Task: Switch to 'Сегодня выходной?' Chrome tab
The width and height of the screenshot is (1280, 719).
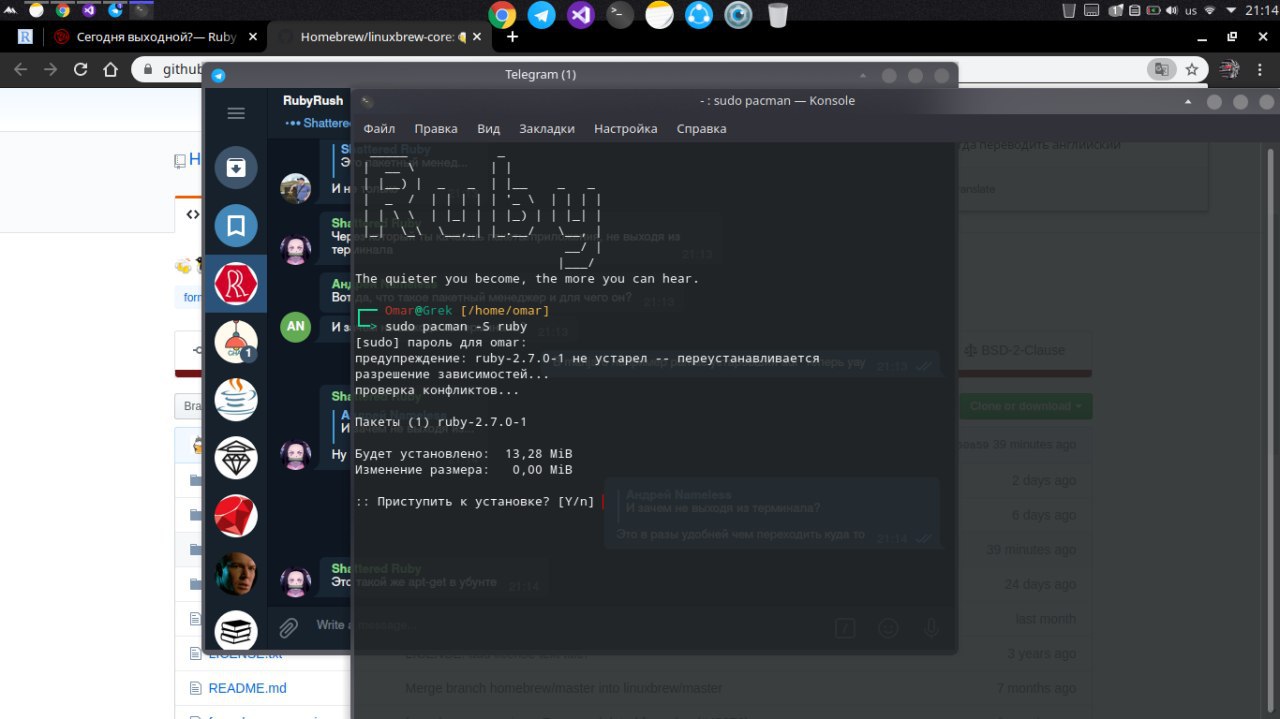Action: coord(155,37)
